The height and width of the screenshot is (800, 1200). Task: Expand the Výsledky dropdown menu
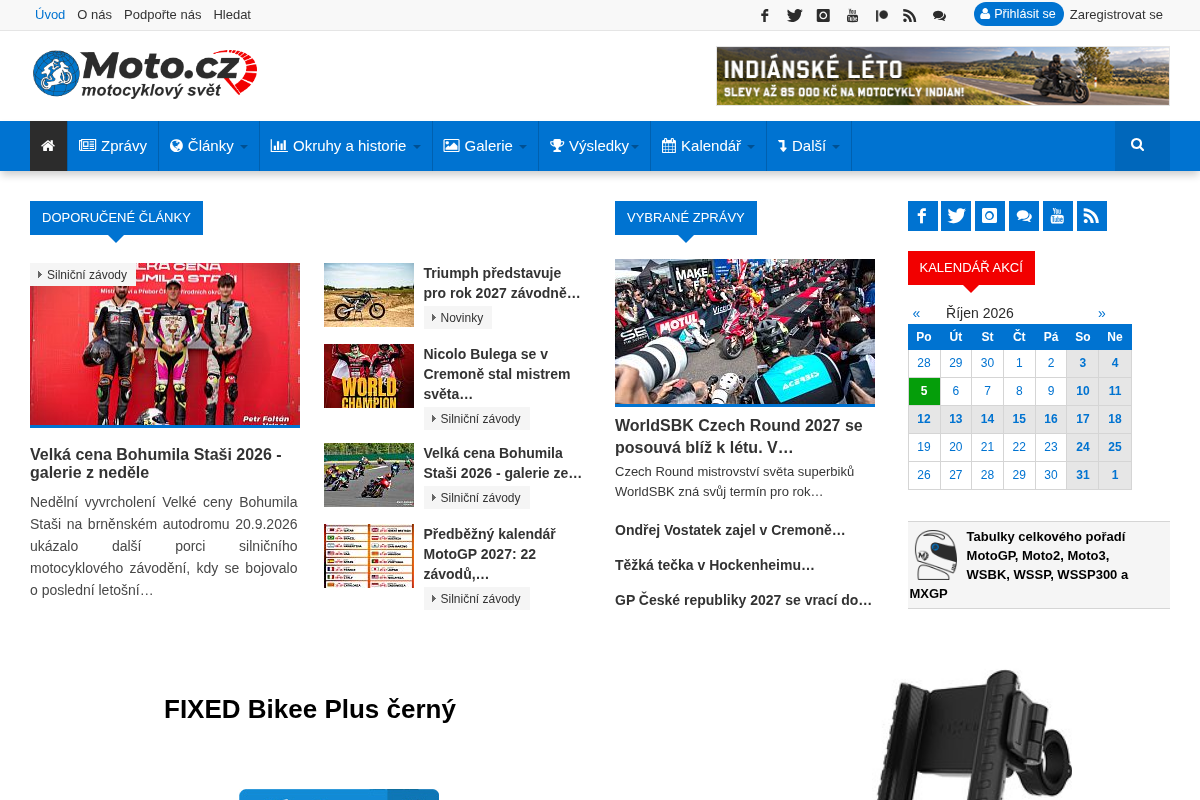click(x=595, y=146)
